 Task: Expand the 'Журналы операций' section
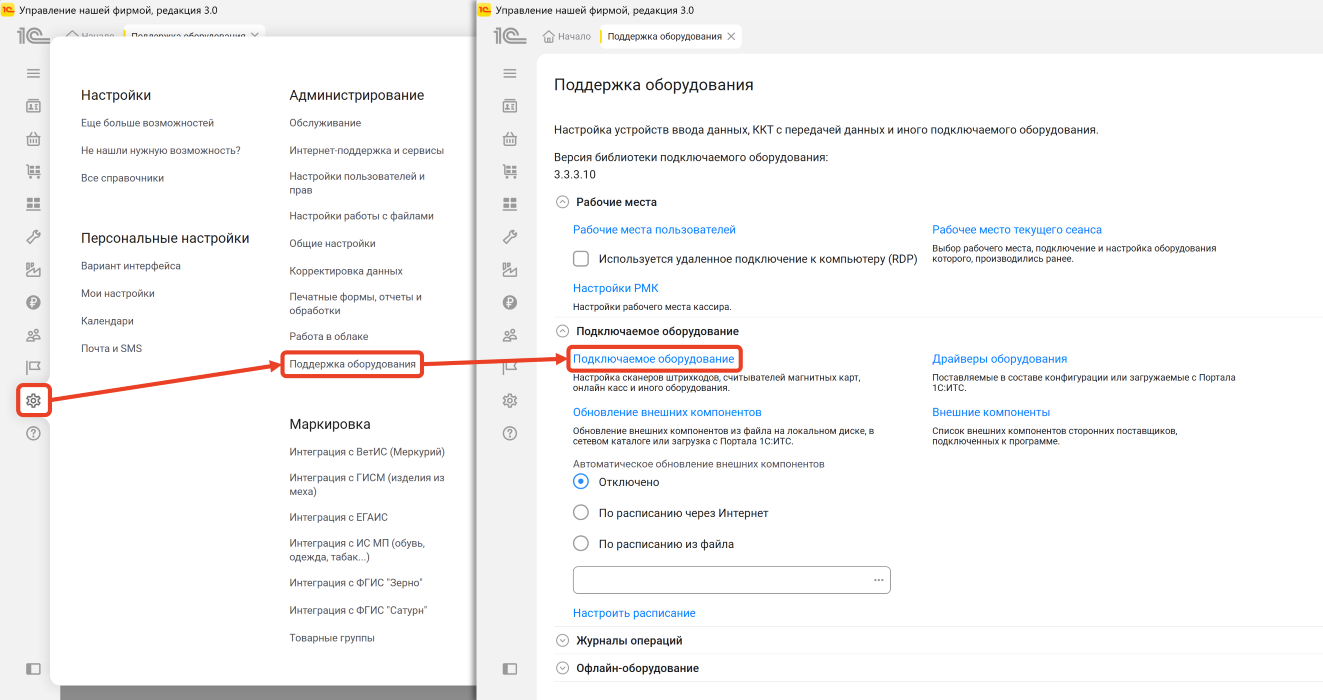(562, 640)
